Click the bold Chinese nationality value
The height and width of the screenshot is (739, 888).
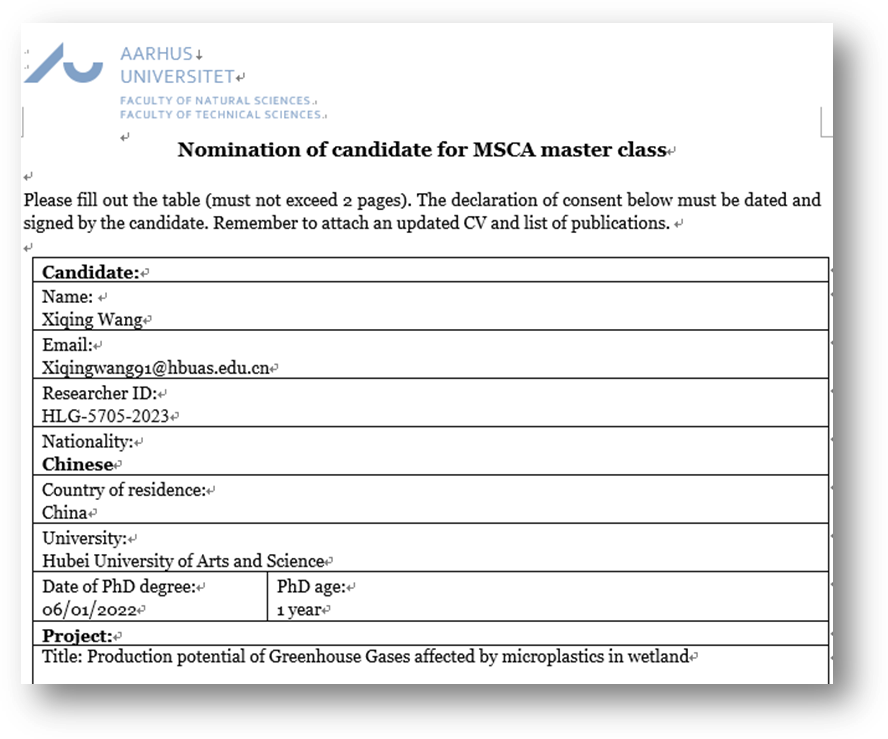(77, 465)
